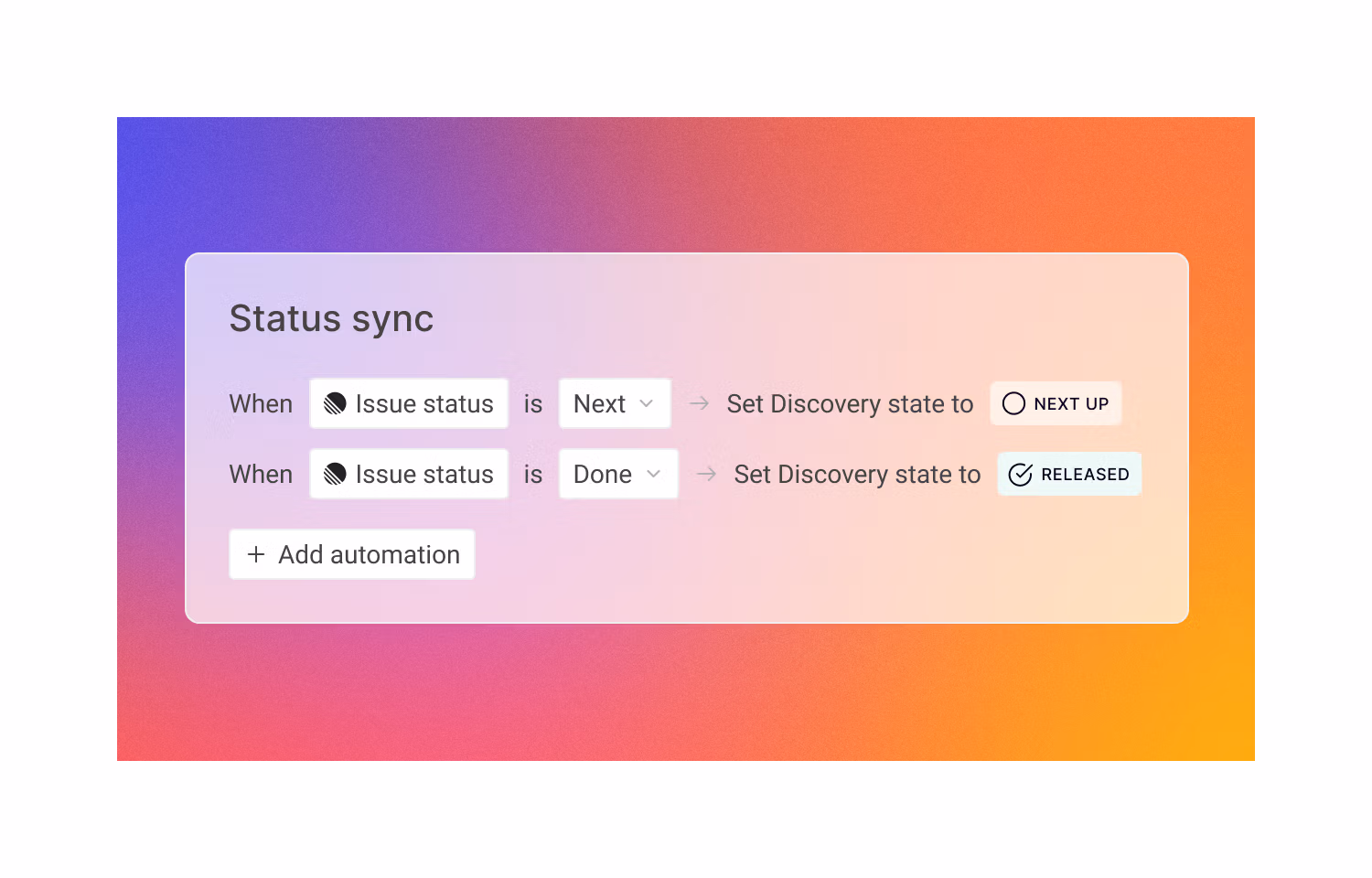Click the Status sync heading

click(331, 319)
